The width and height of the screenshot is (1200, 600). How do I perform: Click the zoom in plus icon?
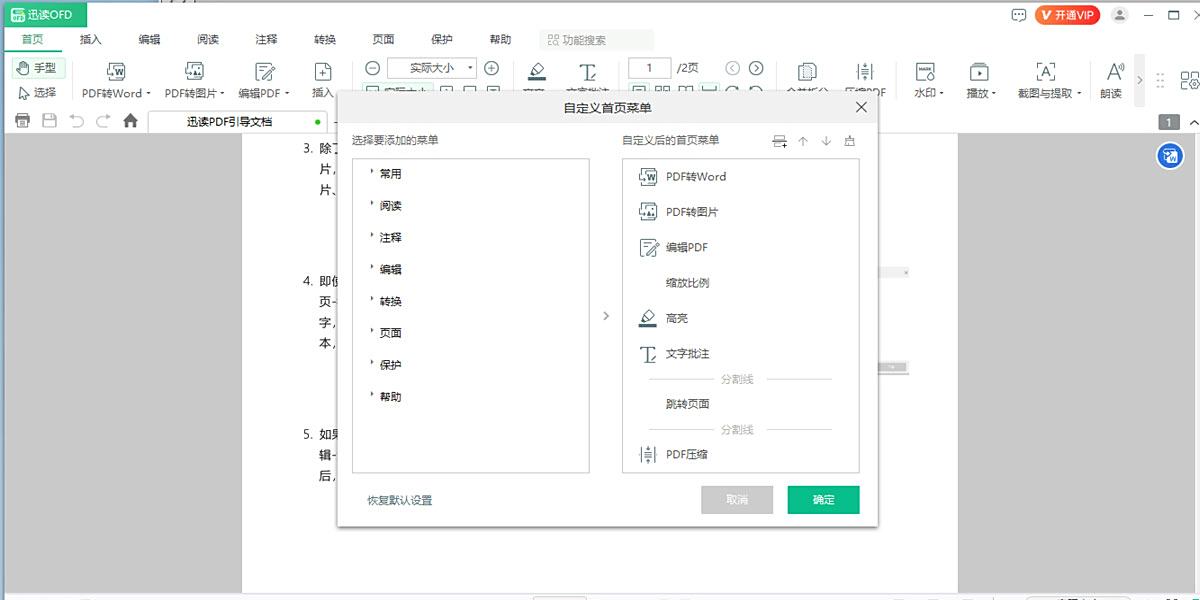(491, 68)
